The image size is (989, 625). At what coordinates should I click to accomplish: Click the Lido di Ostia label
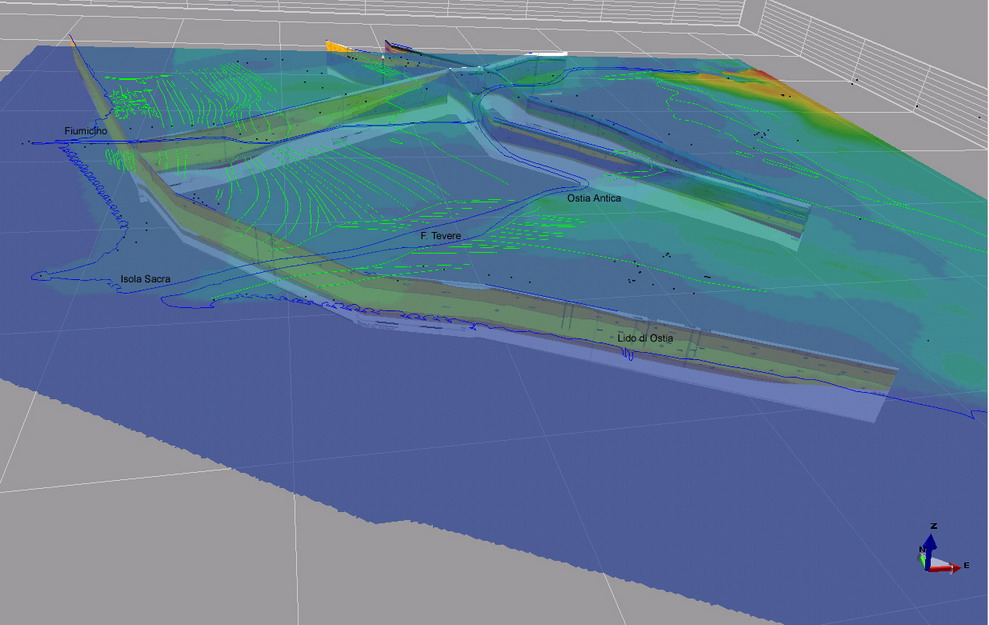pyautogui.click(x=645, y=339)
